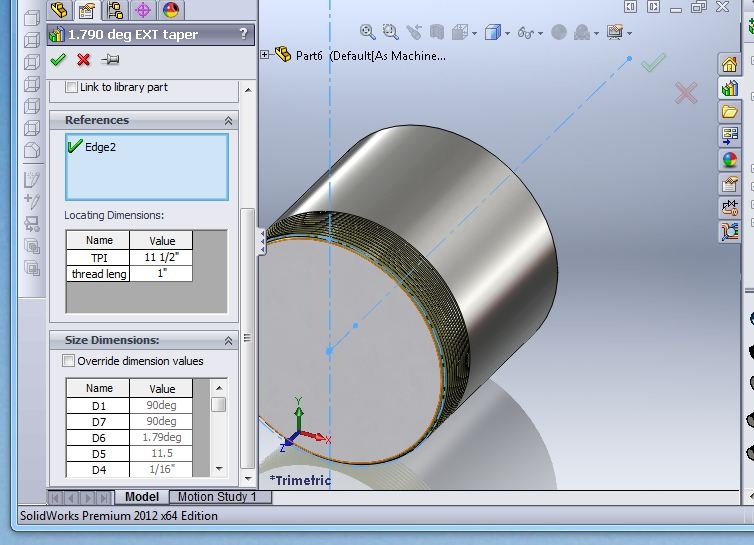The width and height of the screenshot is (754, 545).
Task: Switch to the Model tab
Action: (141, 497)
